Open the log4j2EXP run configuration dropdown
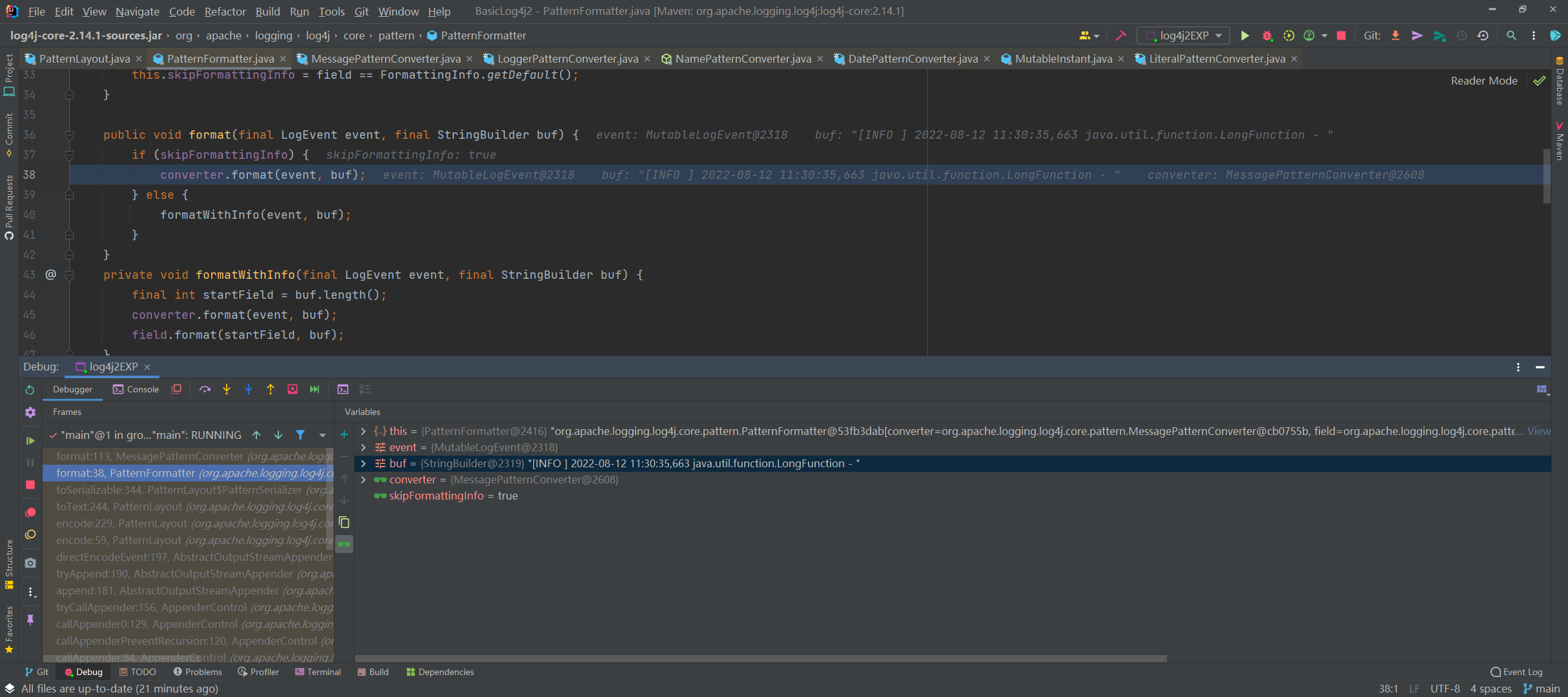Image resolution: width=1568 pixels, height=697 pixels. pyautogui.click(x=1183, y=35)
